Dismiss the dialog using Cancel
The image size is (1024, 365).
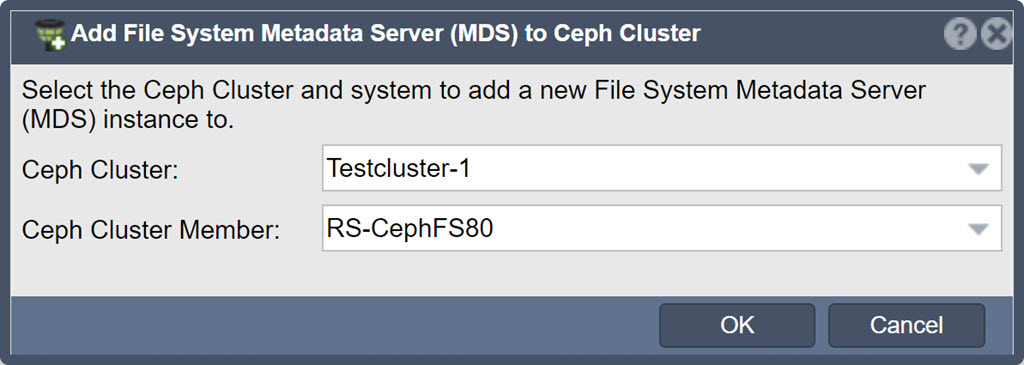pyautogui.click(x=906, y=325)
